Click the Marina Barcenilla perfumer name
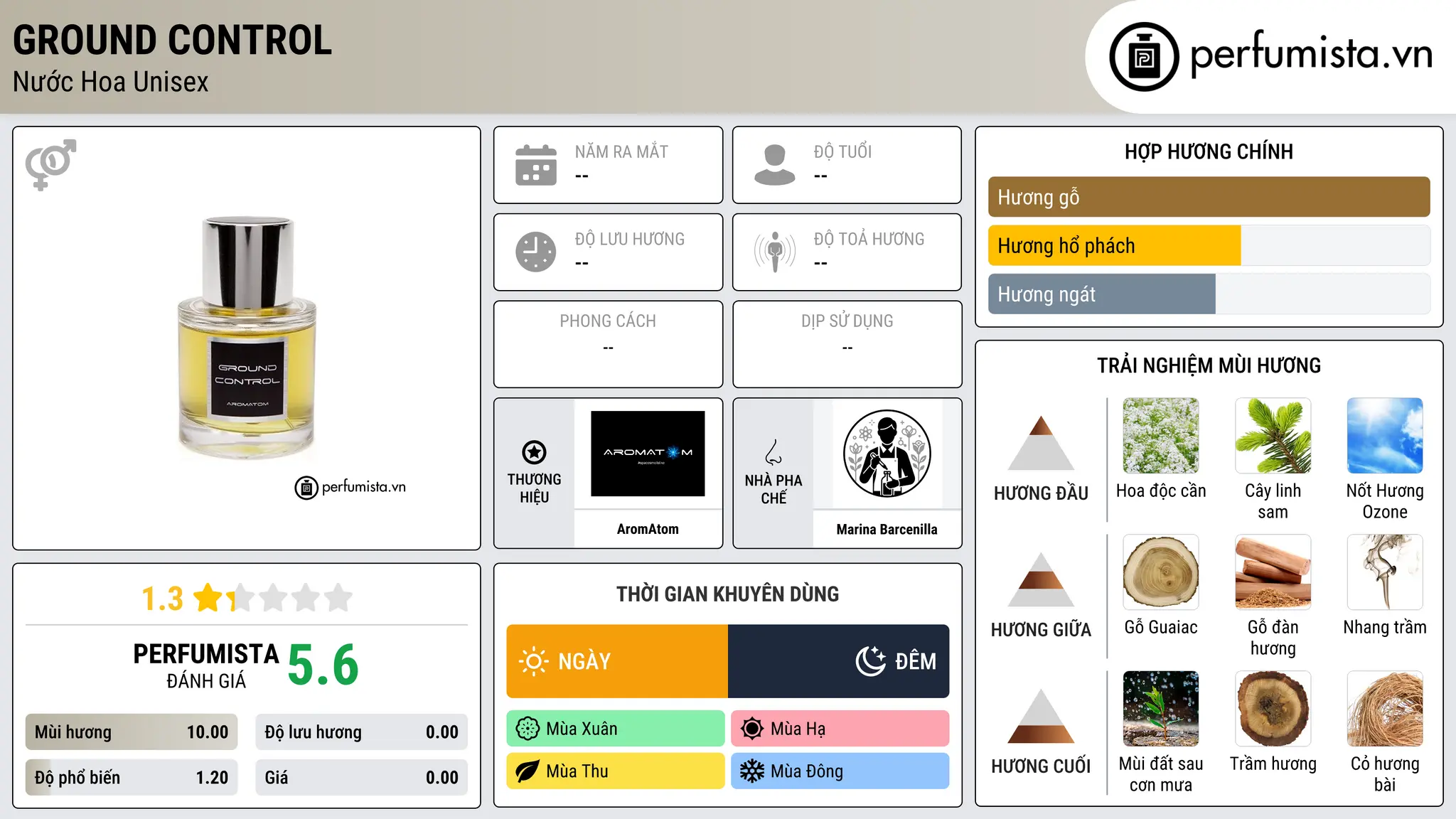 coord(887,529)
